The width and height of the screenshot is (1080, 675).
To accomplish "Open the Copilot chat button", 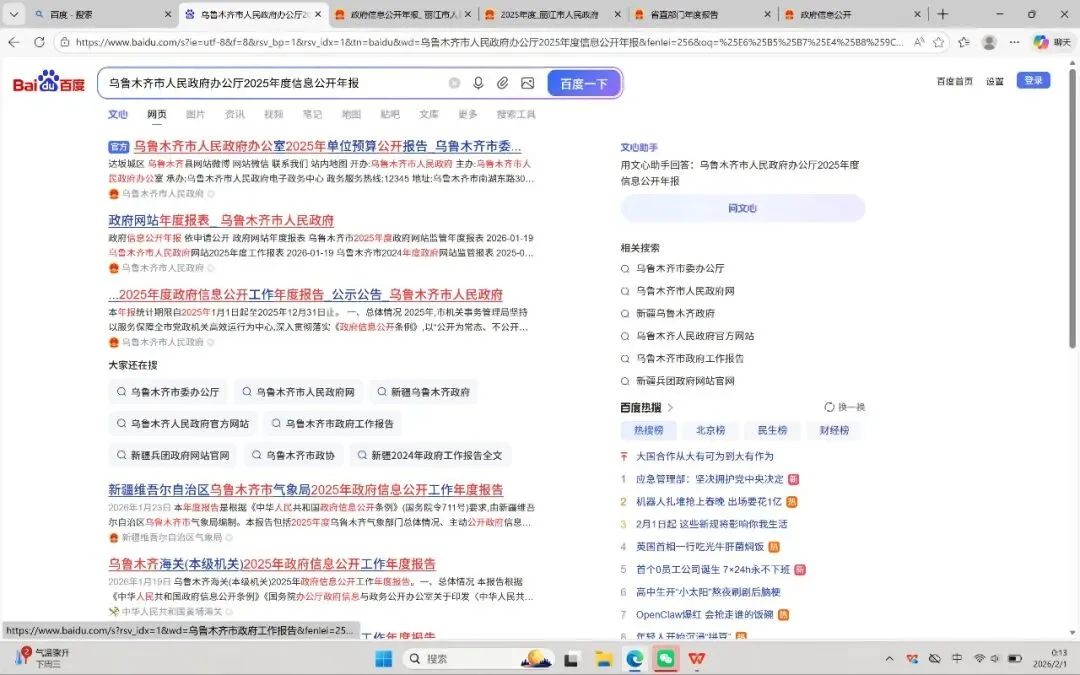I will pyautogui.click(x=1052, y=42).
